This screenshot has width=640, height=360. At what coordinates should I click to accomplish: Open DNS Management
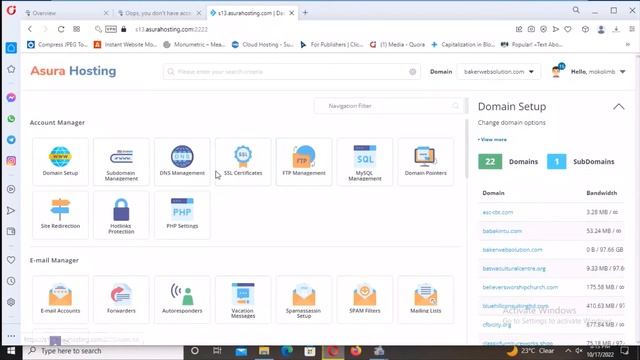182,162
